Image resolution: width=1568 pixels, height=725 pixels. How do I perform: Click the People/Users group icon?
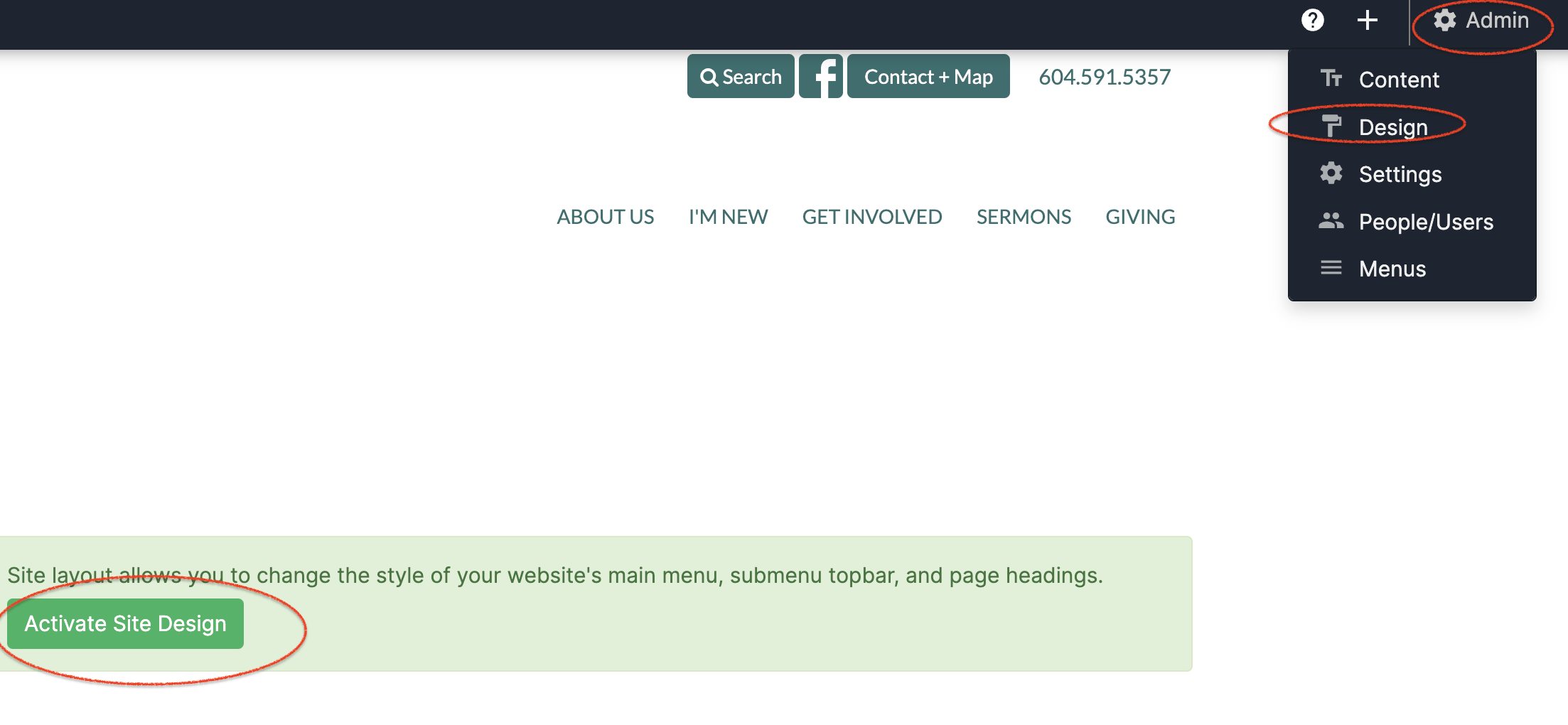point(1331,221)
